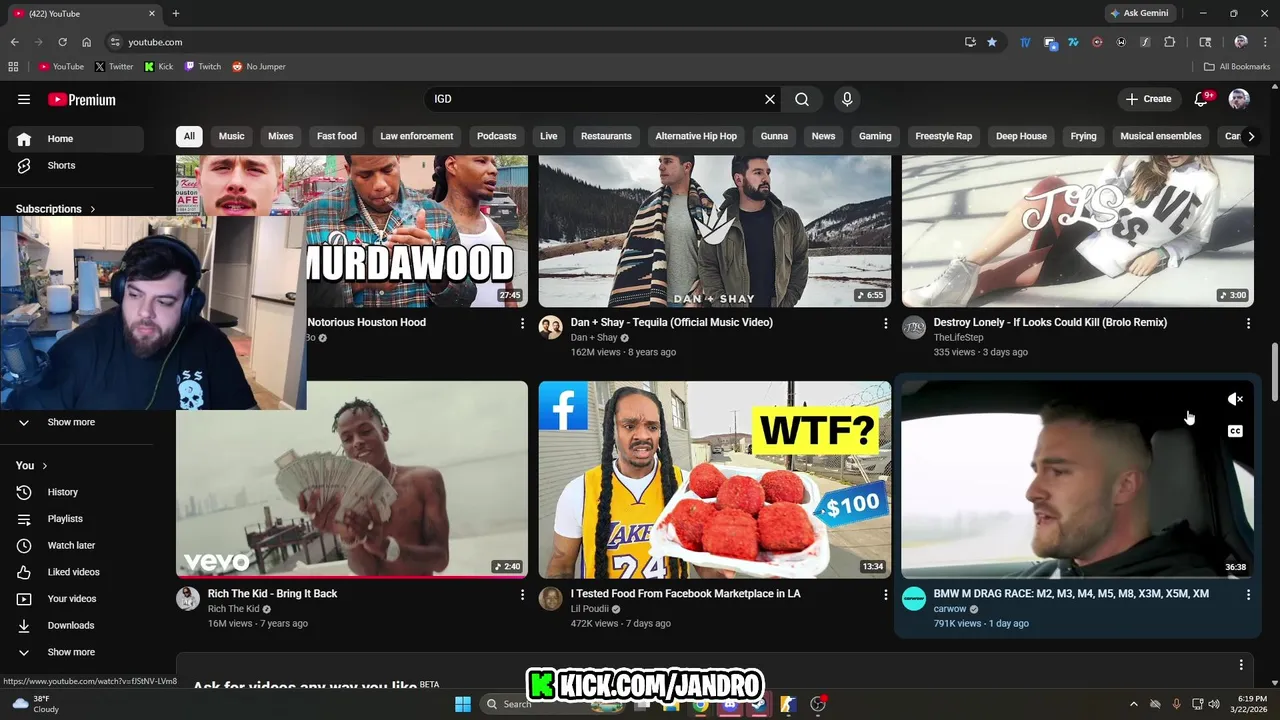Open the YouTube hamburger guide menu
The height and width of the screenshot is (720, 1280).
pyautogui.click(x=24, y=99)
